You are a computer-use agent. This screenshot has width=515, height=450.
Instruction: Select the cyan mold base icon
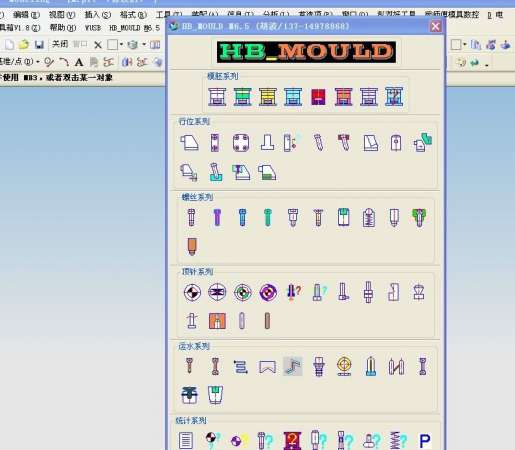pos(293,97)
